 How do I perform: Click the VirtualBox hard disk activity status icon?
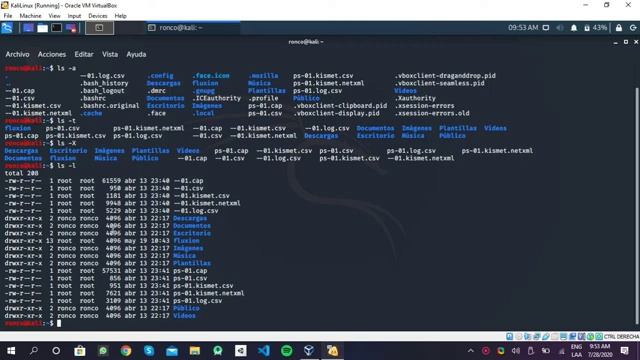509,336
